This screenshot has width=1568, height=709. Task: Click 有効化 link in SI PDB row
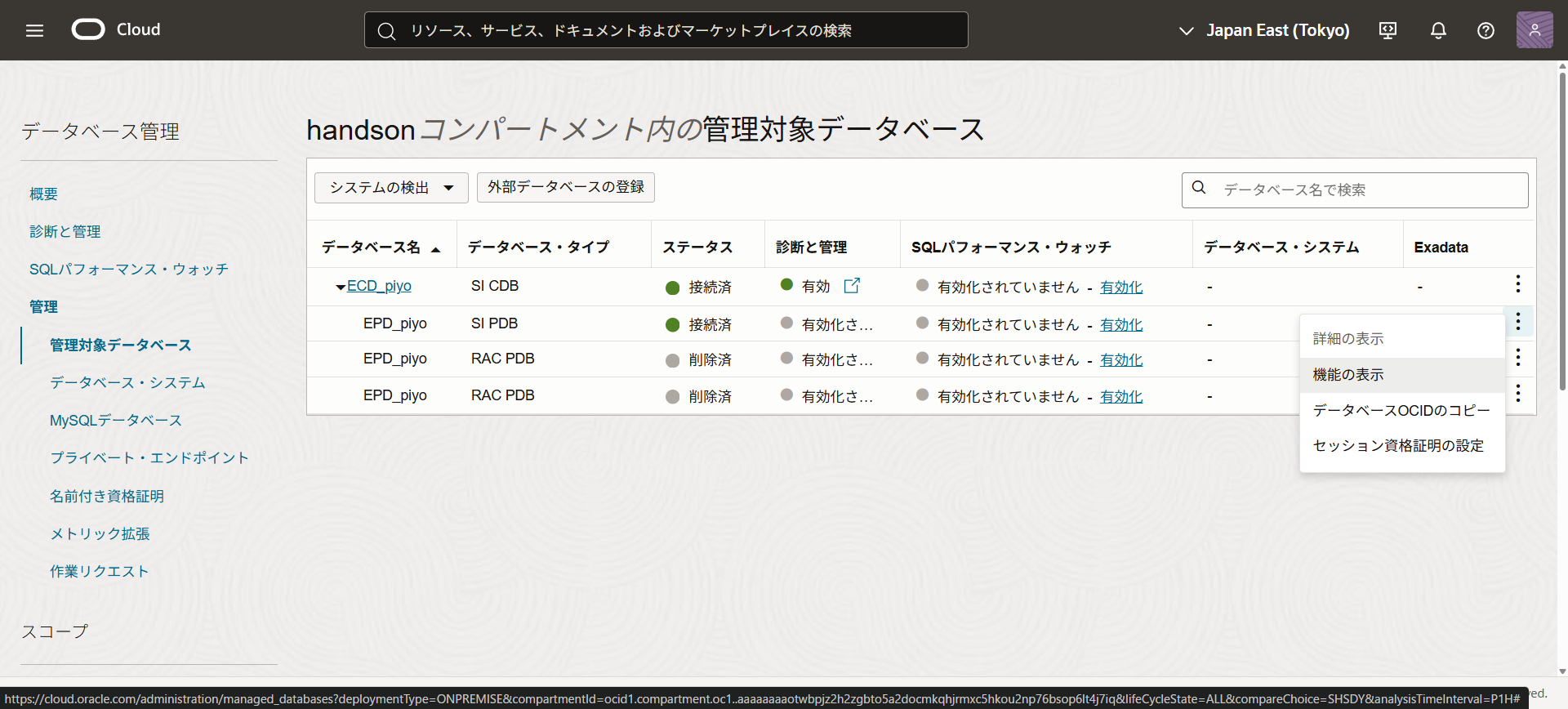pos(1121,325)
